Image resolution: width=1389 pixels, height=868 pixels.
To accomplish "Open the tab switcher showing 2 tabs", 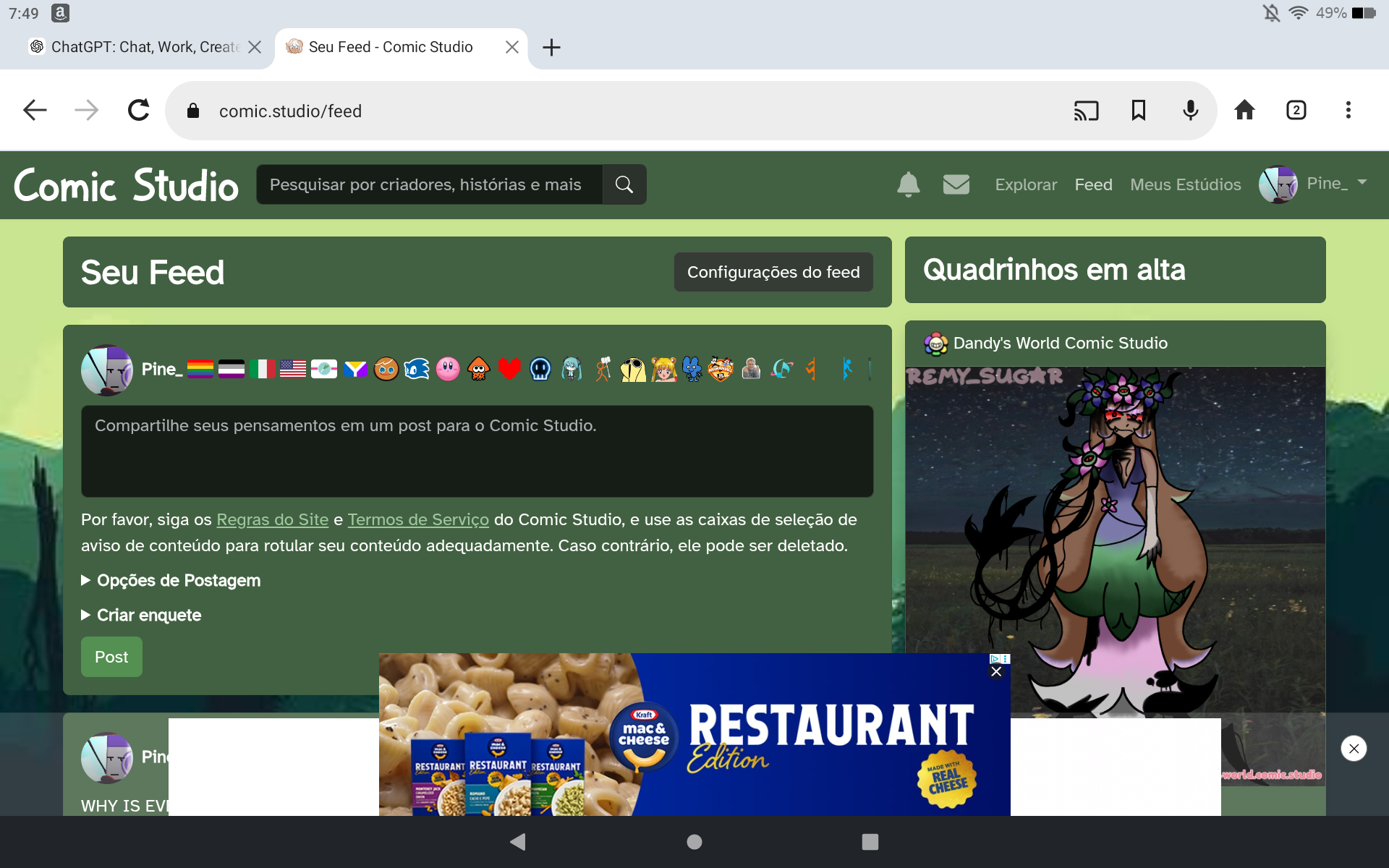I will tap(1296, 110).
